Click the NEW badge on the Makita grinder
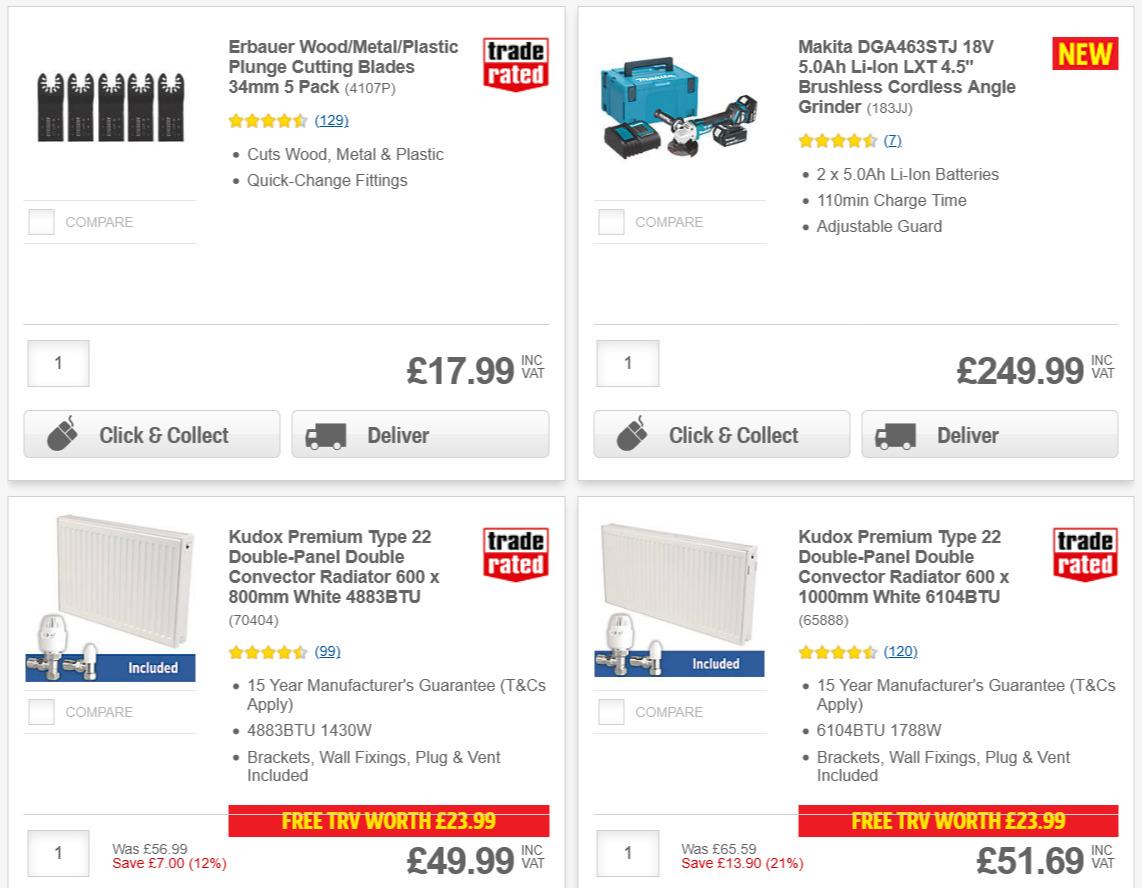 [1084, 54]
